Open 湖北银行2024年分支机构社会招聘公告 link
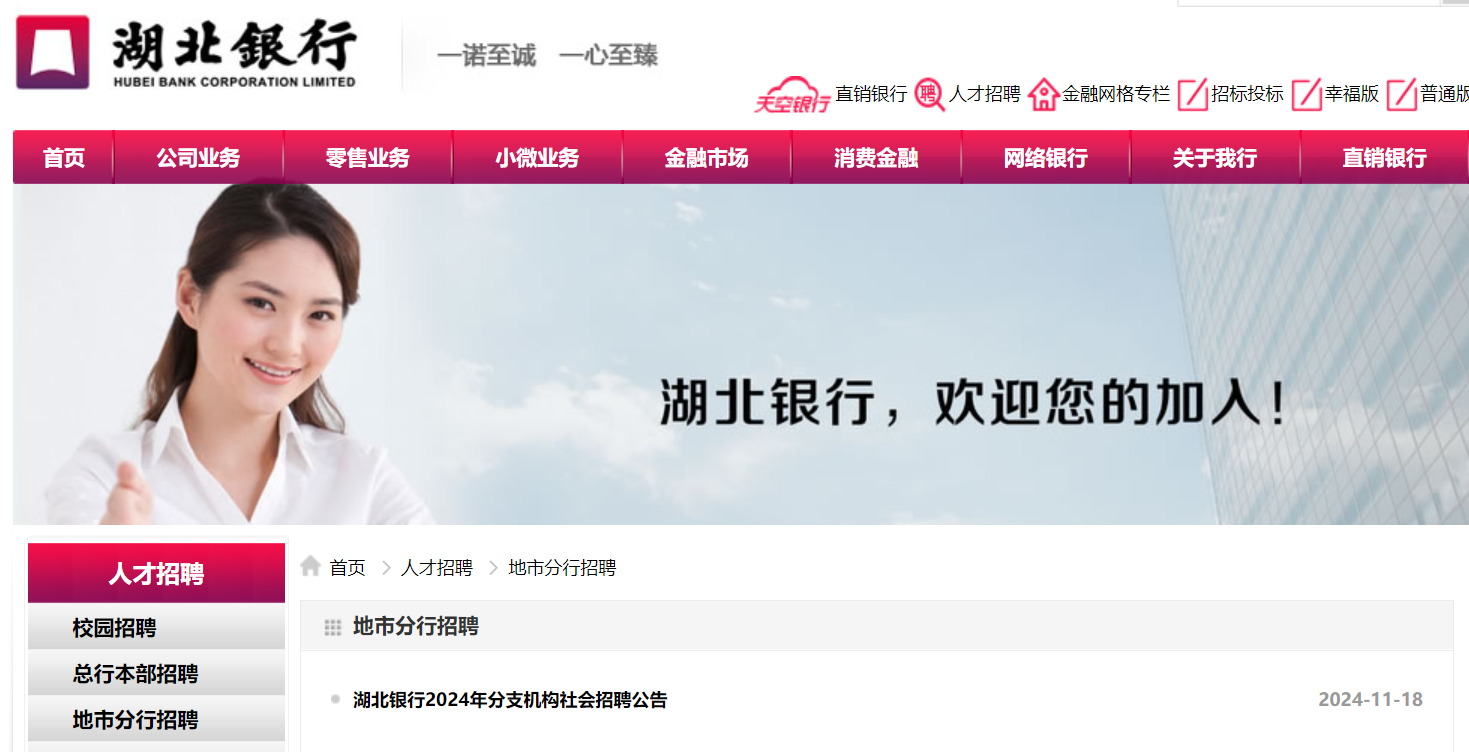 pyautogui.click(x=510, y=700)
